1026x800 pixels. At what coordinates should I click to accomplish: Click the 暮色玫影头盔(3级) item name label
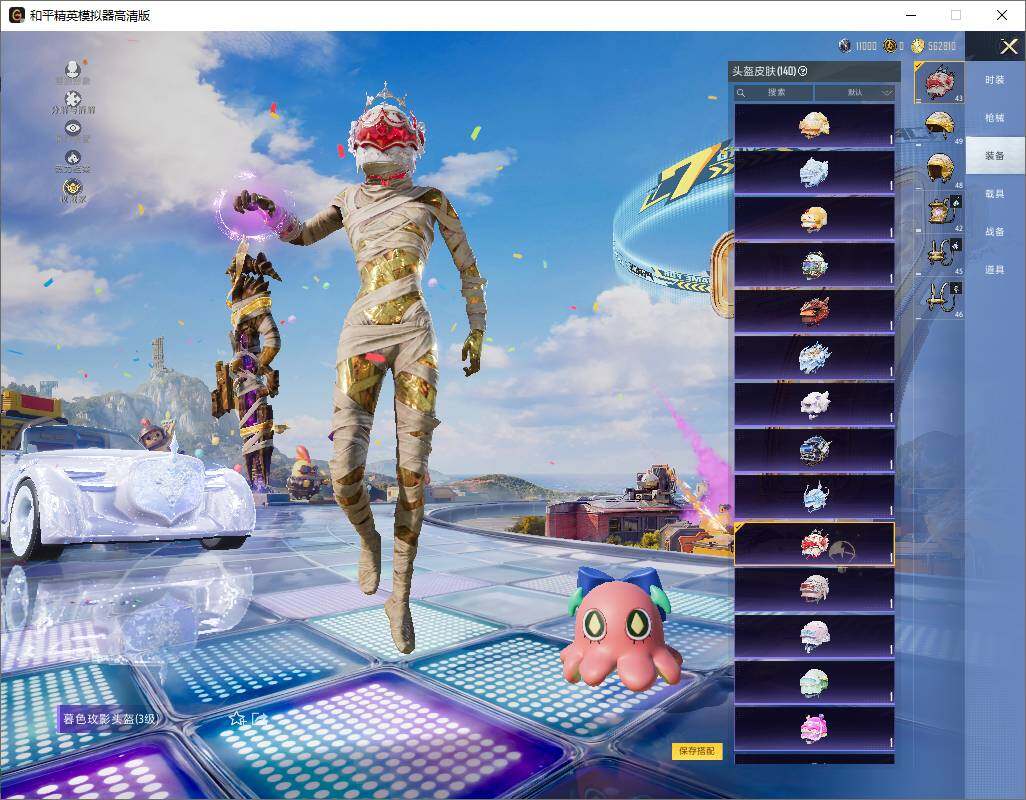[x=109, y=719]
